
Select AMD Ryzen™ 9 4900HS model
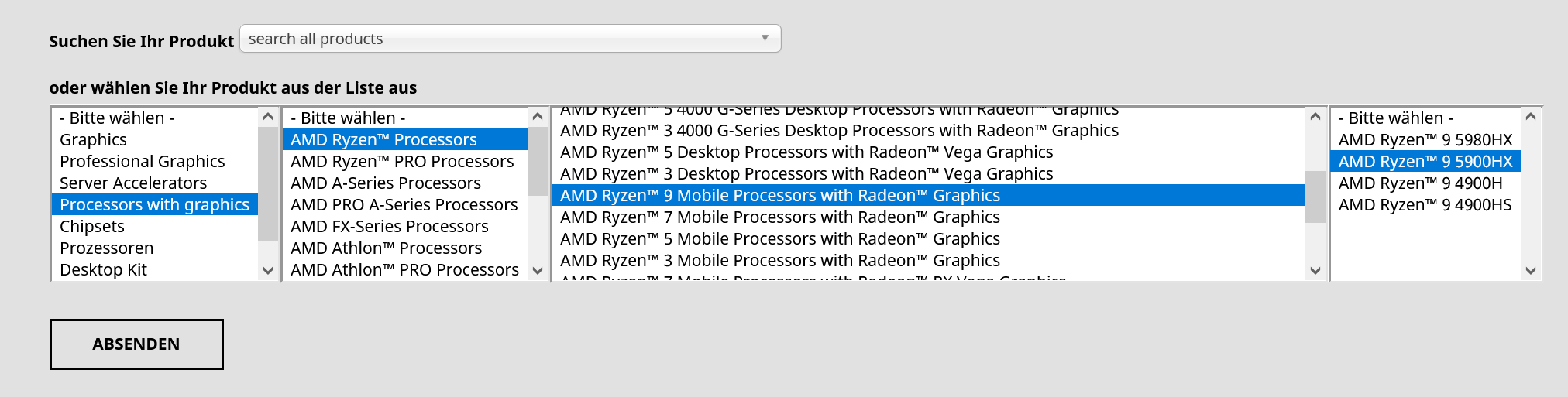point(1426,204)
